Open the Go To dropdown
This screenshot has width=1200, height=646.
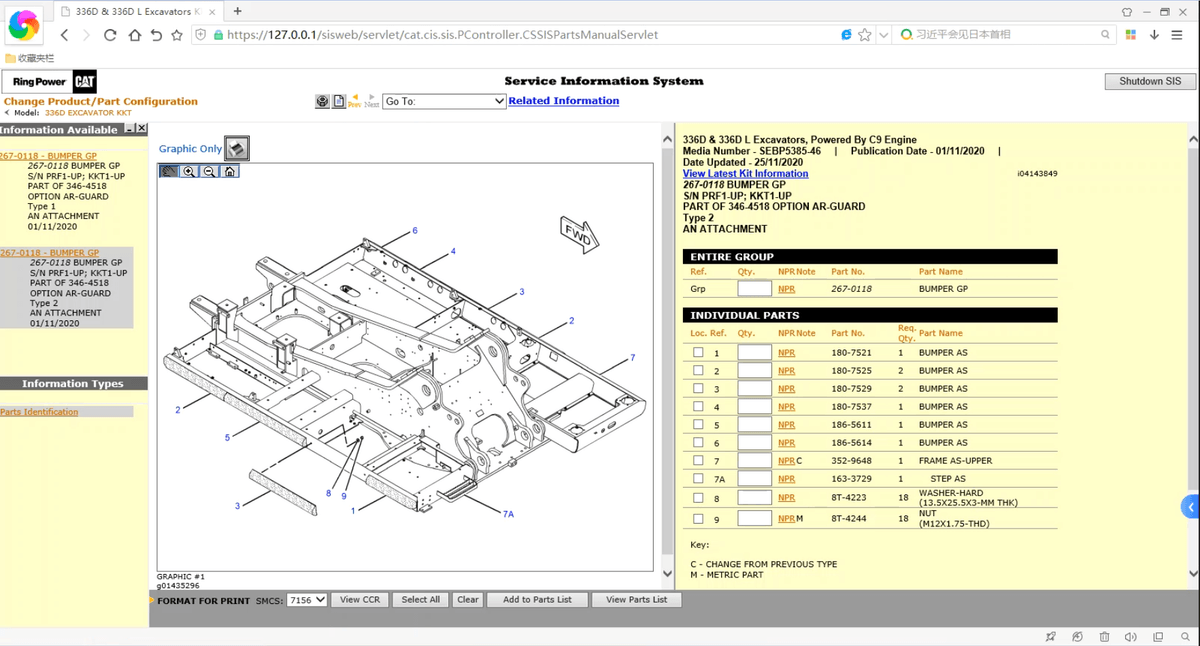(444, 101)
